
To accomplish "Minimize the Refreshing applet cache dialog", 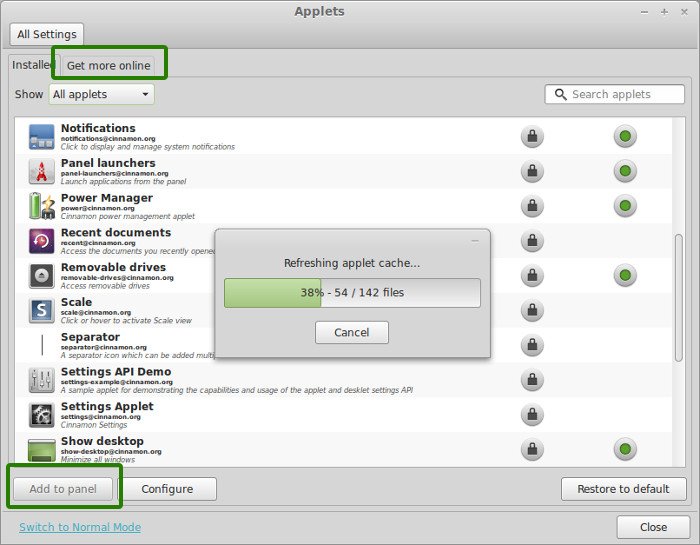I will point(475,241).
